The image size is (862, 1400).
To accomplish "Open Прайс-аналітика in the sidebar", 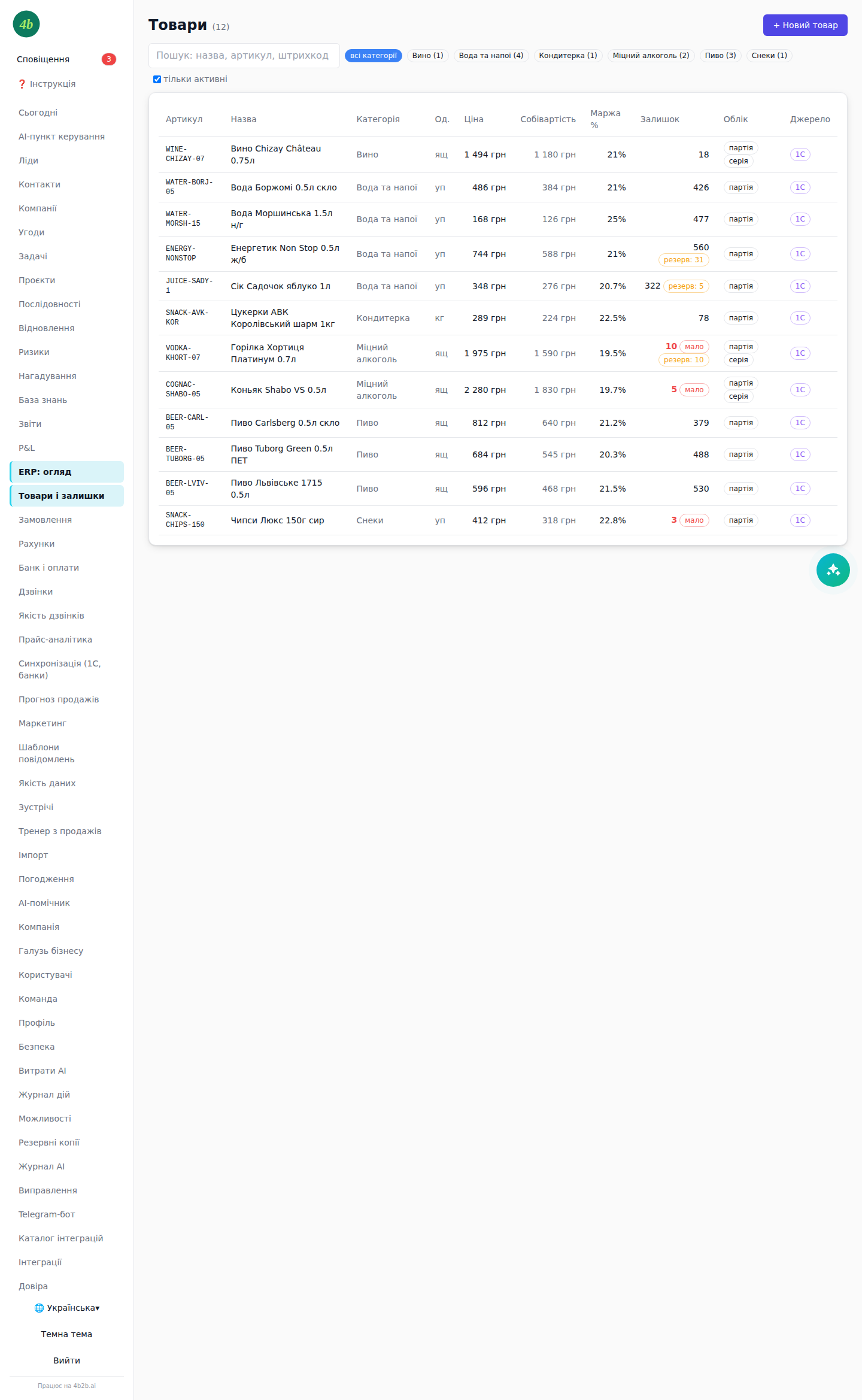I will [x=66, y=640].
